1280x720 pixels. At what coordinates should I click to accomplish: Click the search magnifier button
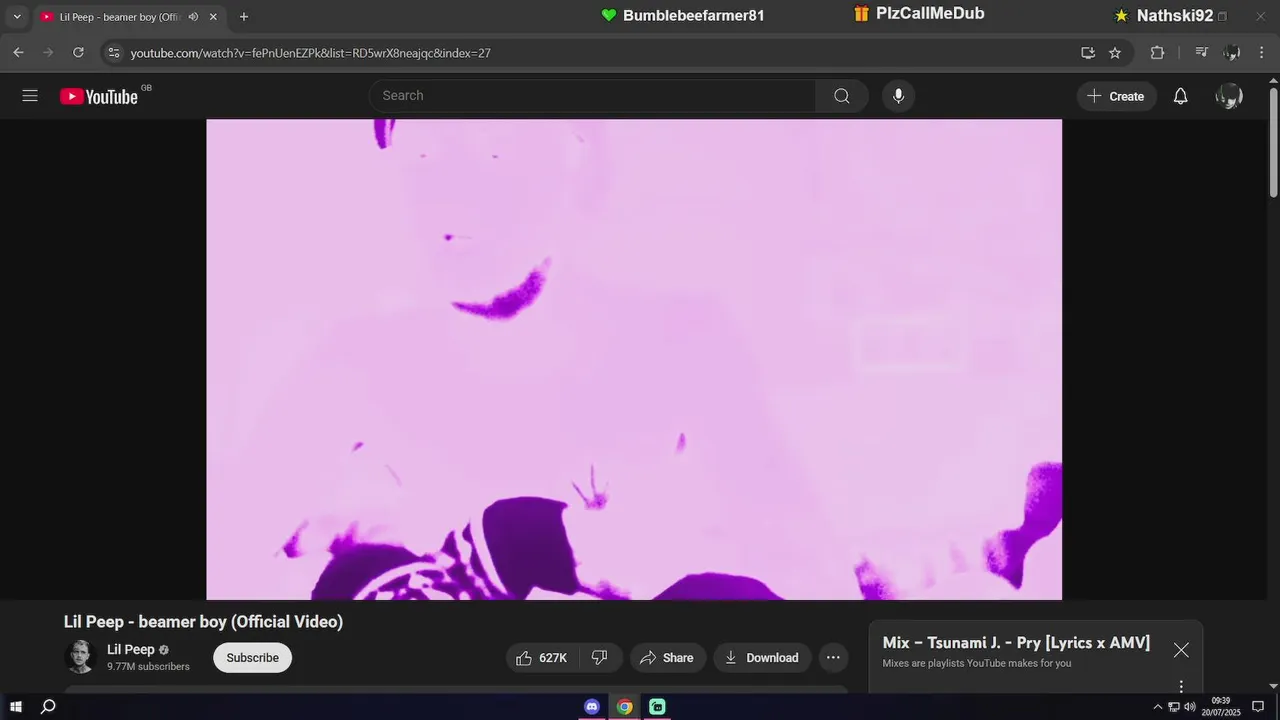[x=842, y=96]
